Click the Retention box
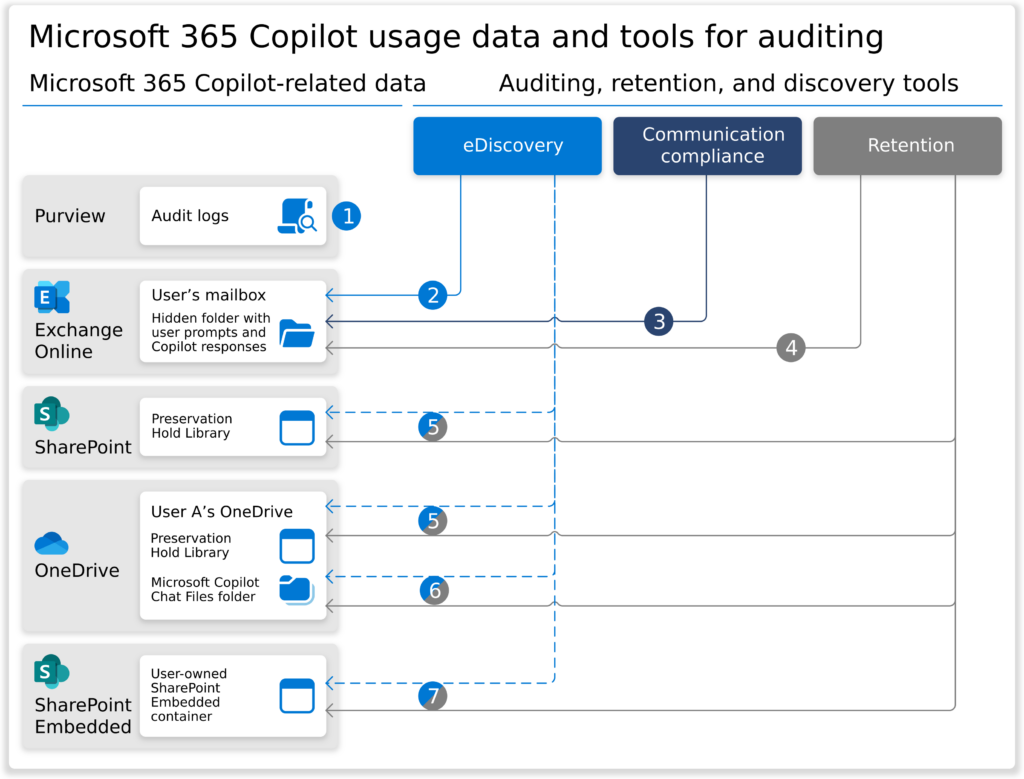 click(907, 146)
